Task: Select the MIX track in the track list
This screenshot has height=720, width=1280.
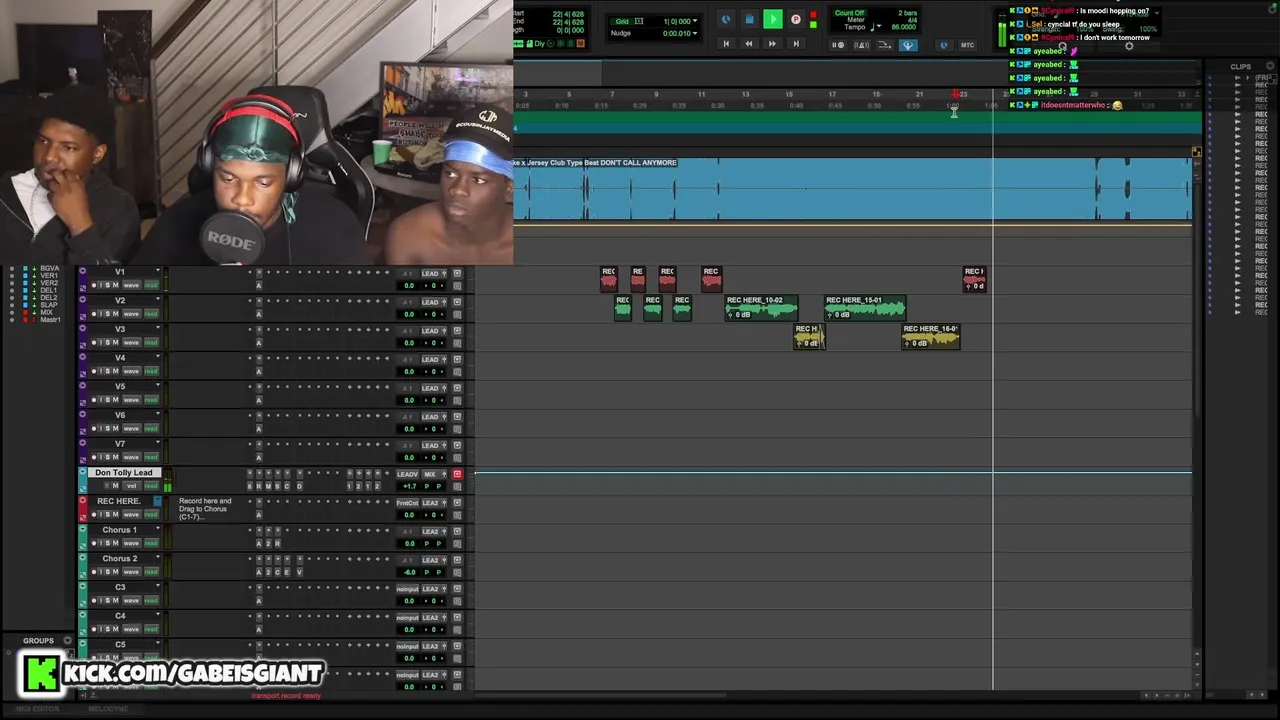Action: [x=46, y=312]
